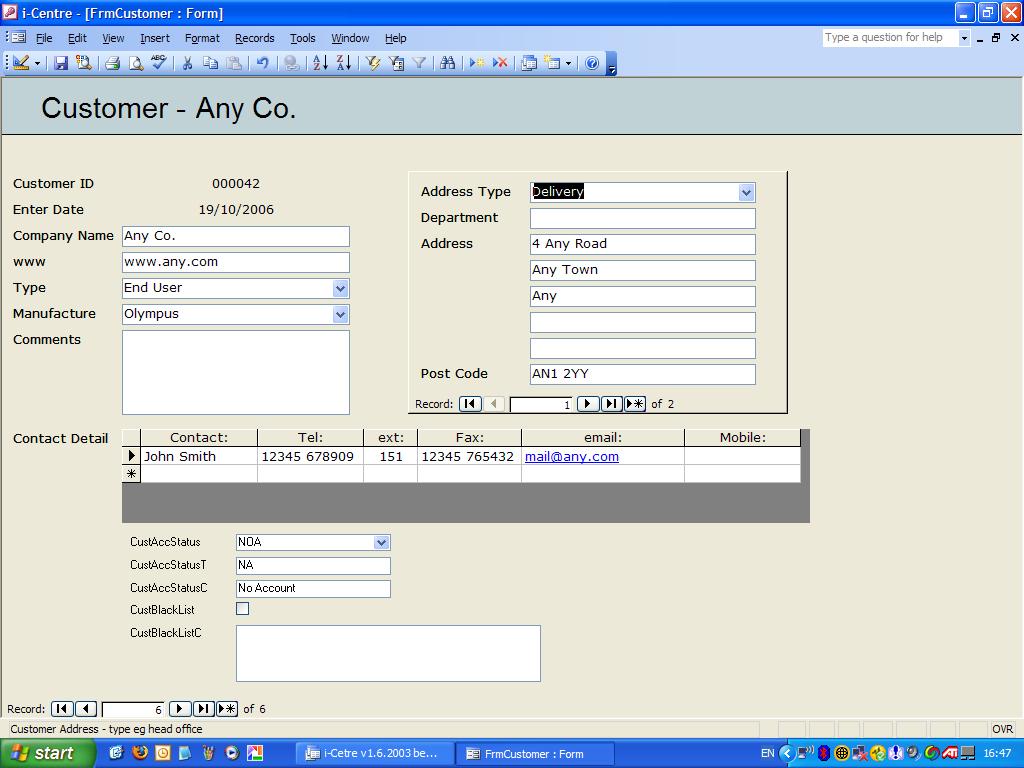
Task: Click the Insert Hyperlink icon
Action: [291, 63]
